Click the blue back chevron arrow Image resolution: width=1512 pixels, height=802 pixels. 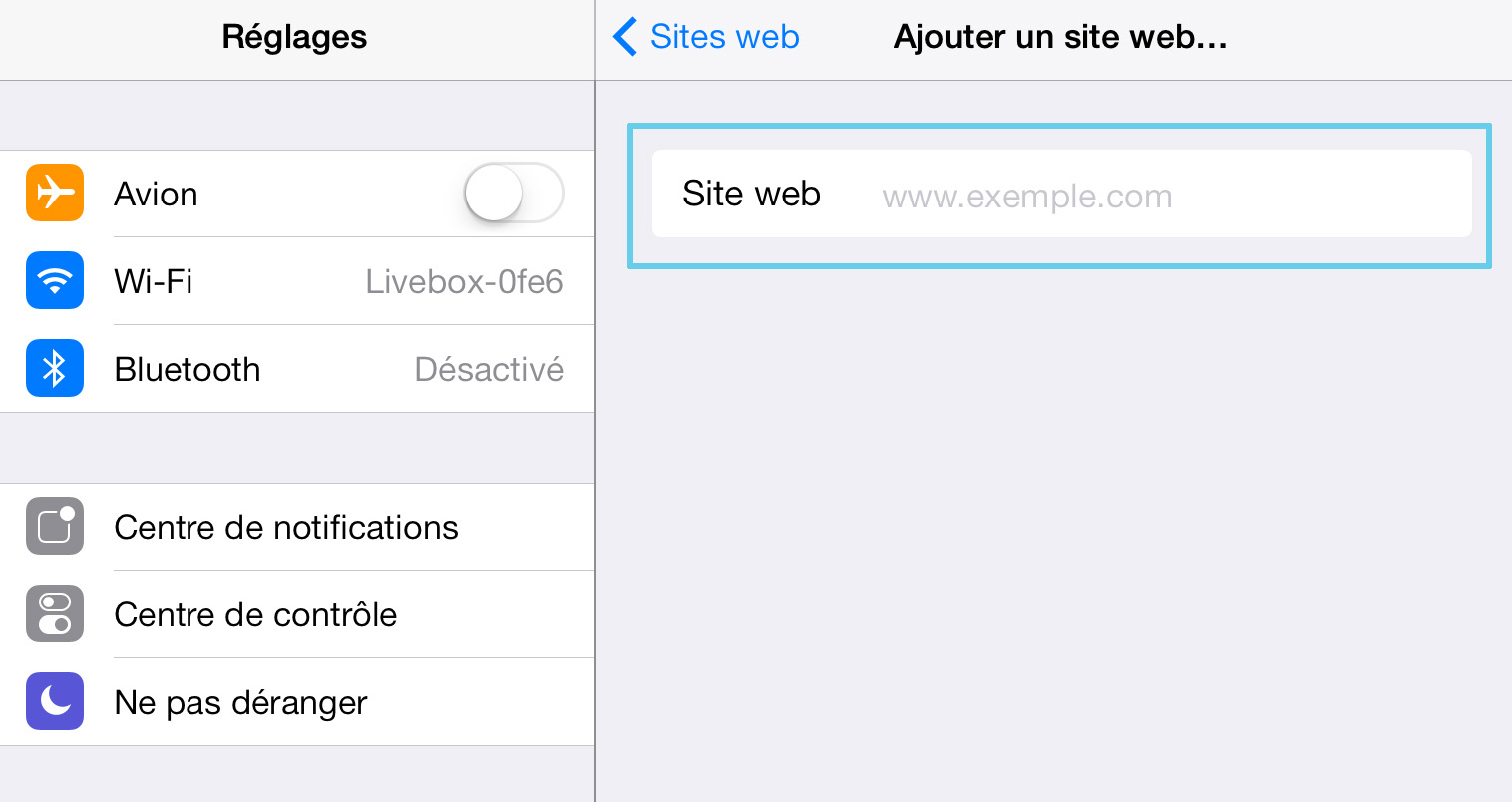[x=624, y=37]
